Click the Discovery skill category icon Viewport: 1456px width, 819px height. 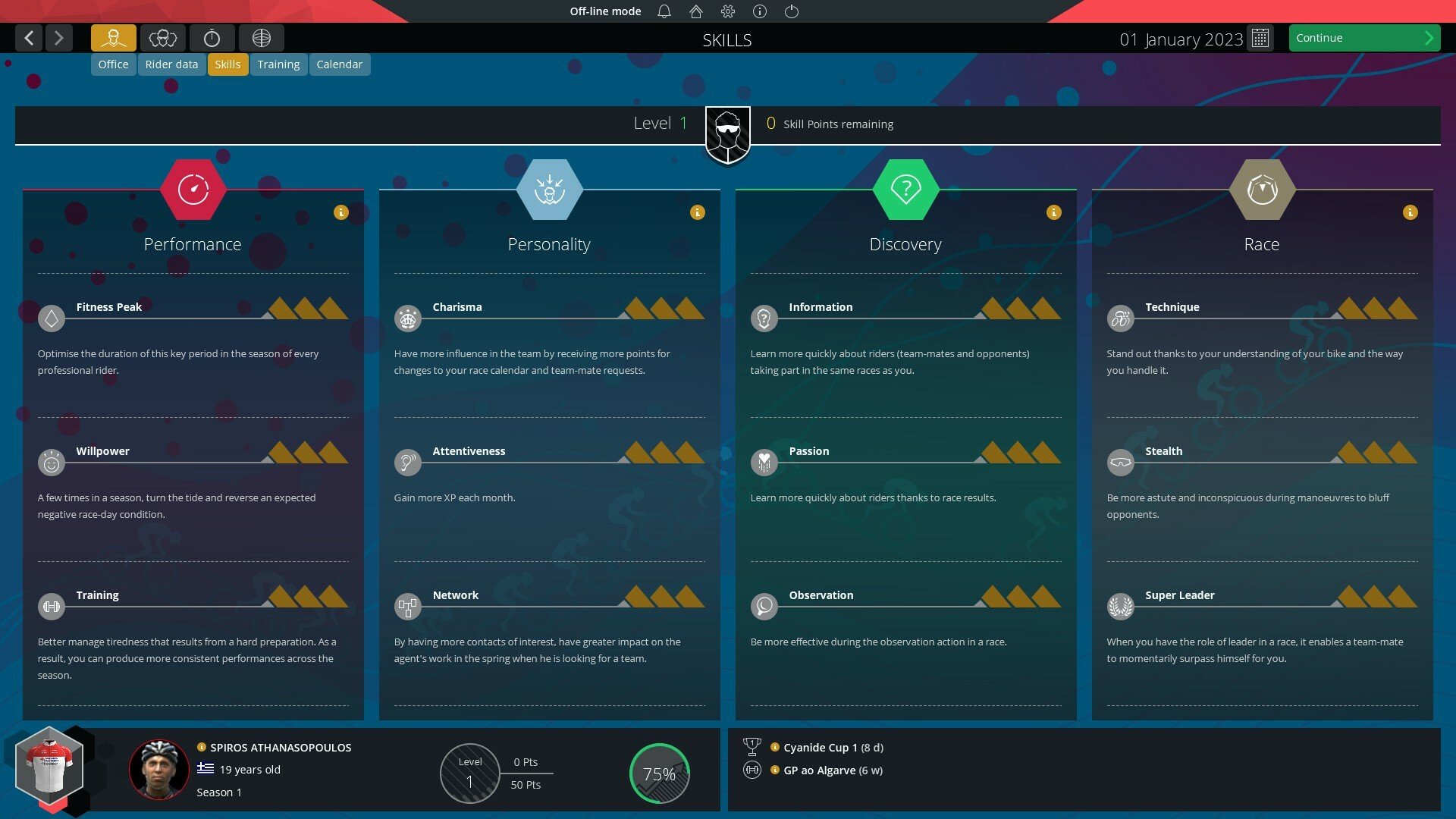click(905, 189)
